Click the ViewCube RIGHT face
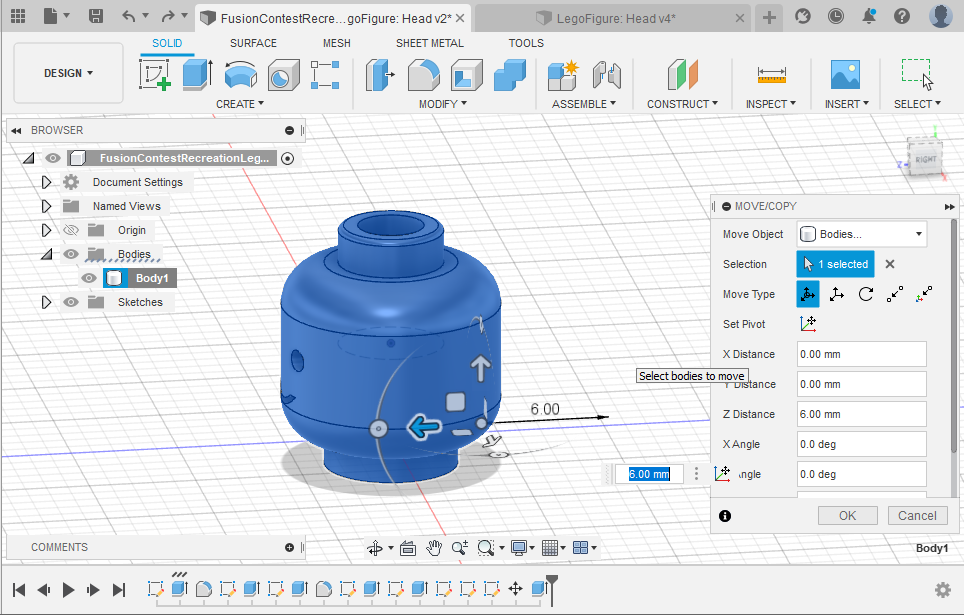Image resolution: width=964 pixels, height=615 pixels. pos(925,159)
